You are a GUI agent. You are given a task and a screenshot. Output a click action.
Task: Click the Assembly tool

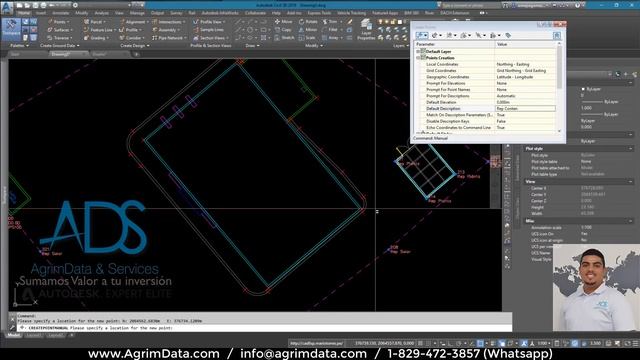tap(166, 30)
